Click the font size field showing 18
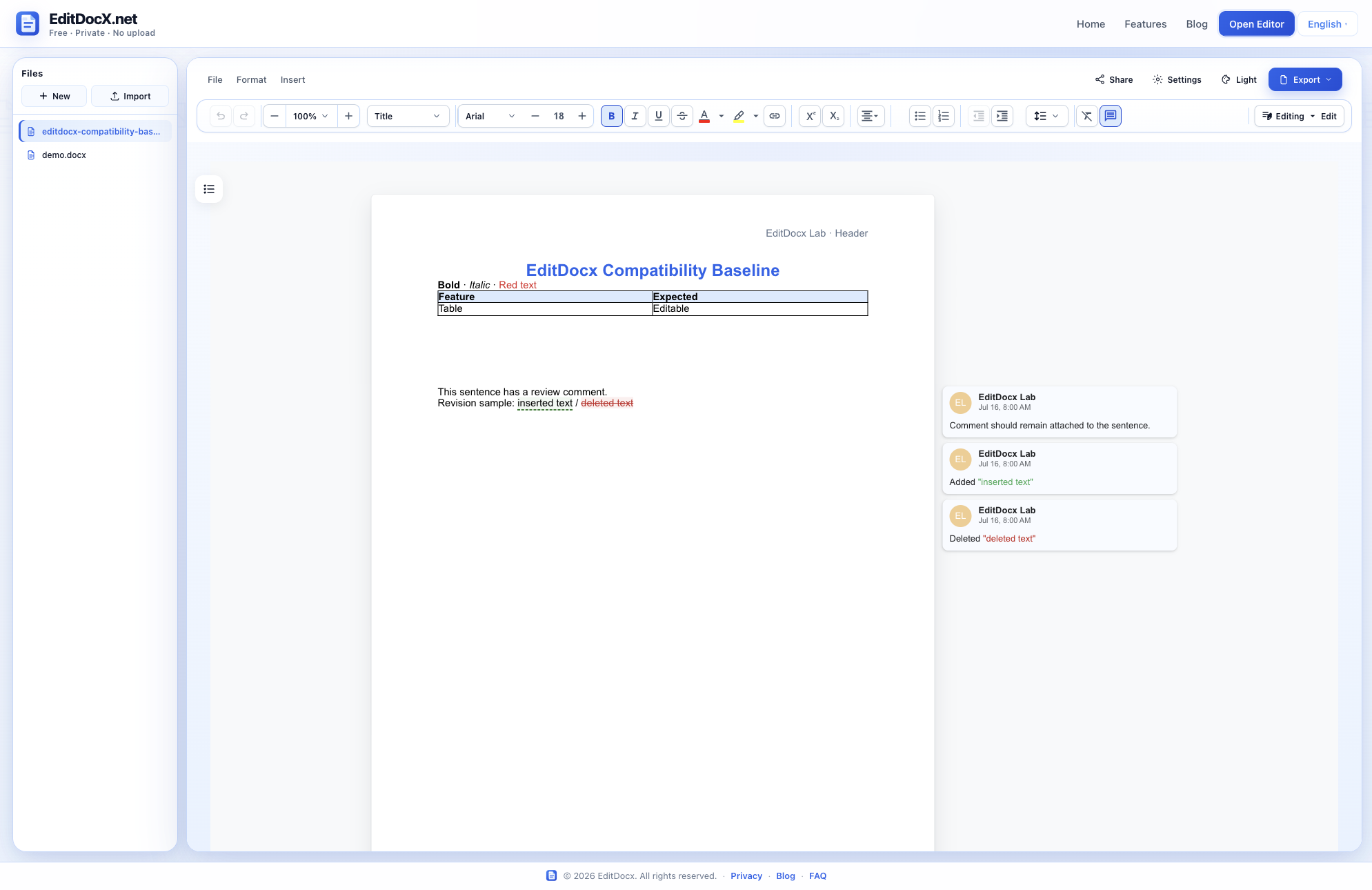The width and height of the screenshot is (1372, 890). pos(559,116)
